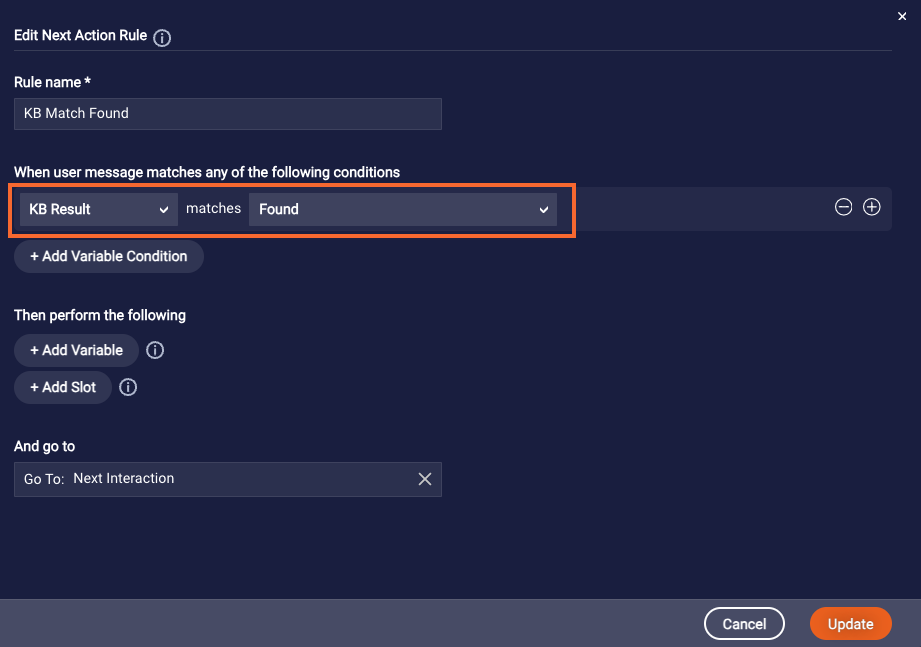This screenshot has height=647, width=921.
Task: Click the orange Update button
Action: (851, 624)
